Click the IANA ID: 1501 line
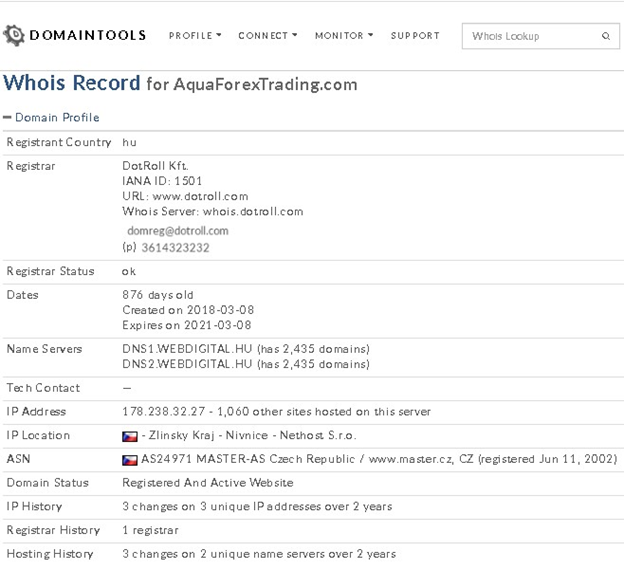 pyautogui.click(x=162, y=181)
